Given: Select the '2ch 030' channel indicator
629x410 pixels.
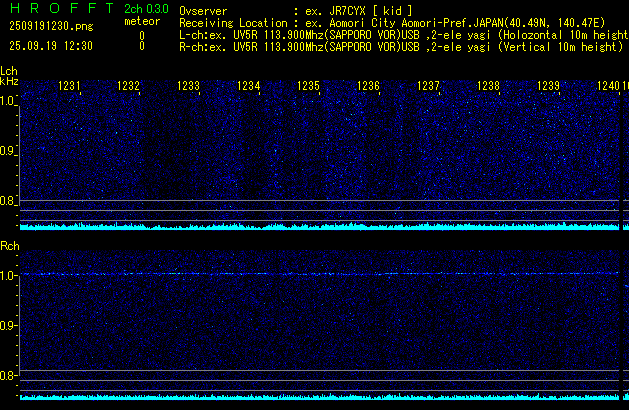Looking at the screenshot, I should (146, 8).
